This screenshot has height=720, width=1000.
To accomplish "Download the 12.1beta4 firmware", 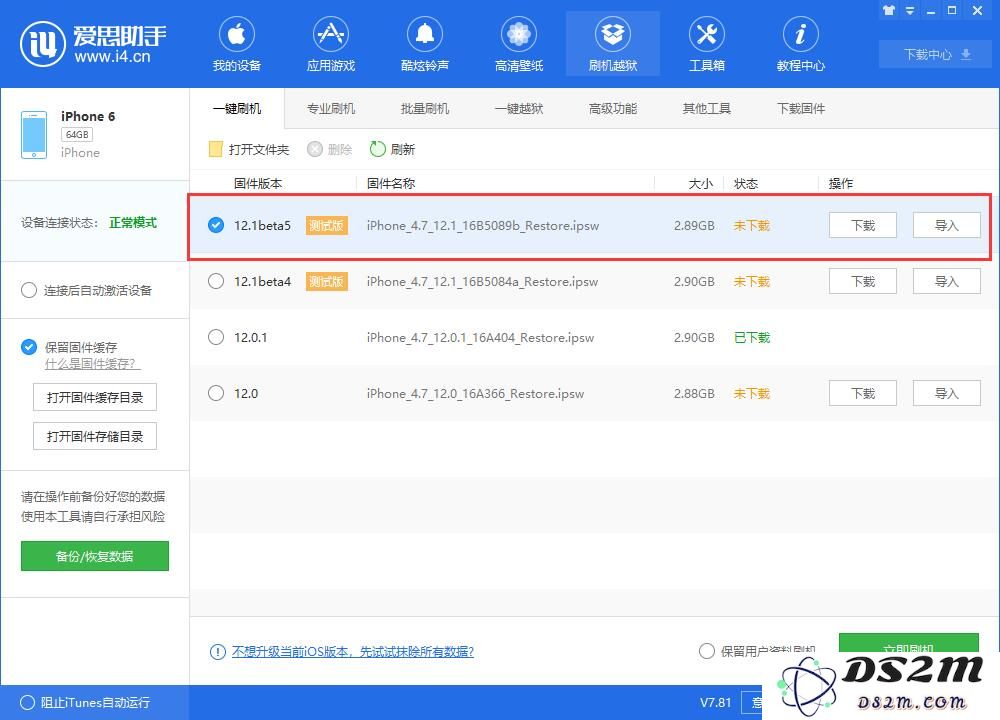I will point(863,281).
